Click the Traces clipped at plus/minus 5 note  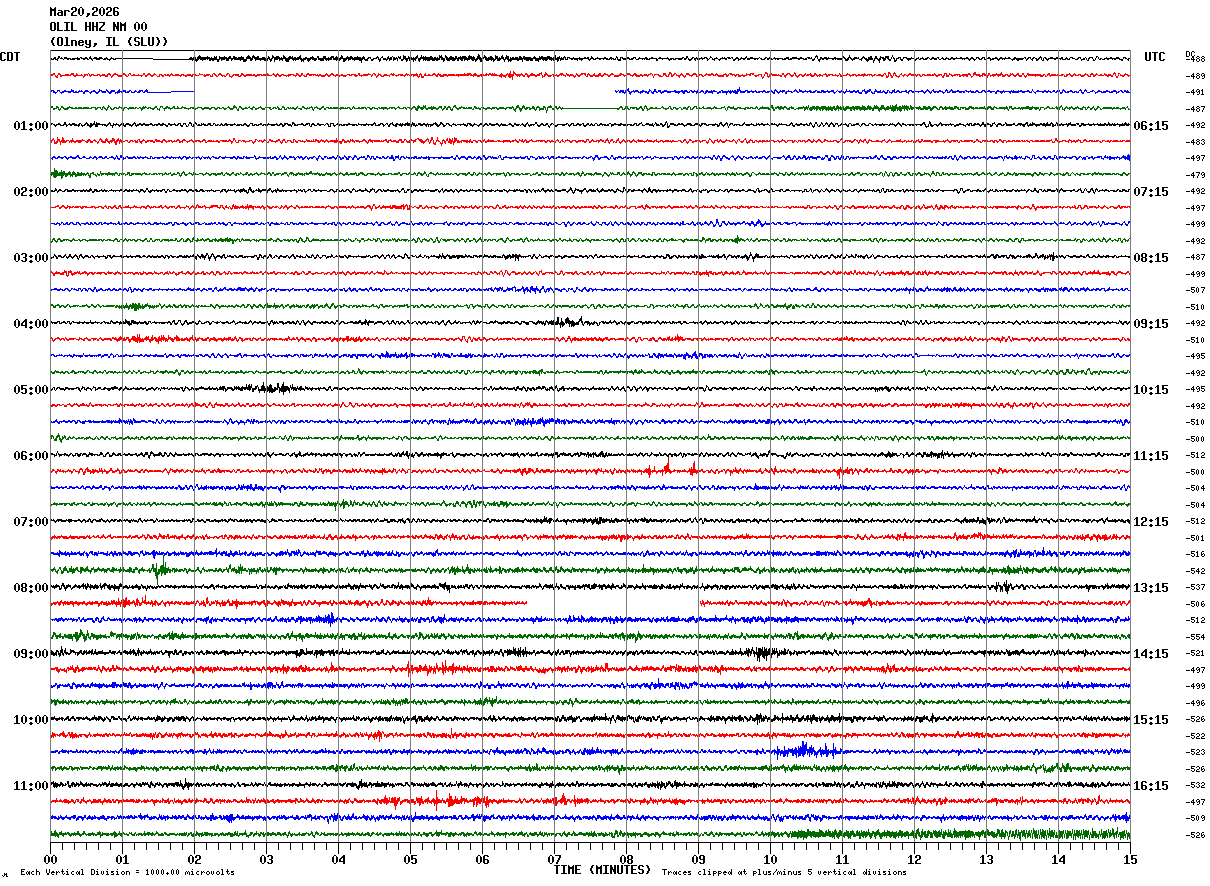coord(784,873)
